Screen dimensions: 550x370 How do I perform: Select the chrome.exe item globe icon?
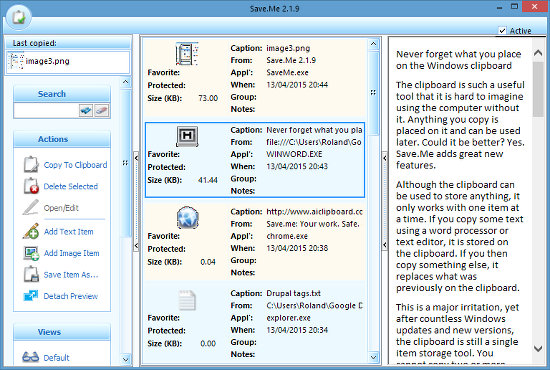187,217
